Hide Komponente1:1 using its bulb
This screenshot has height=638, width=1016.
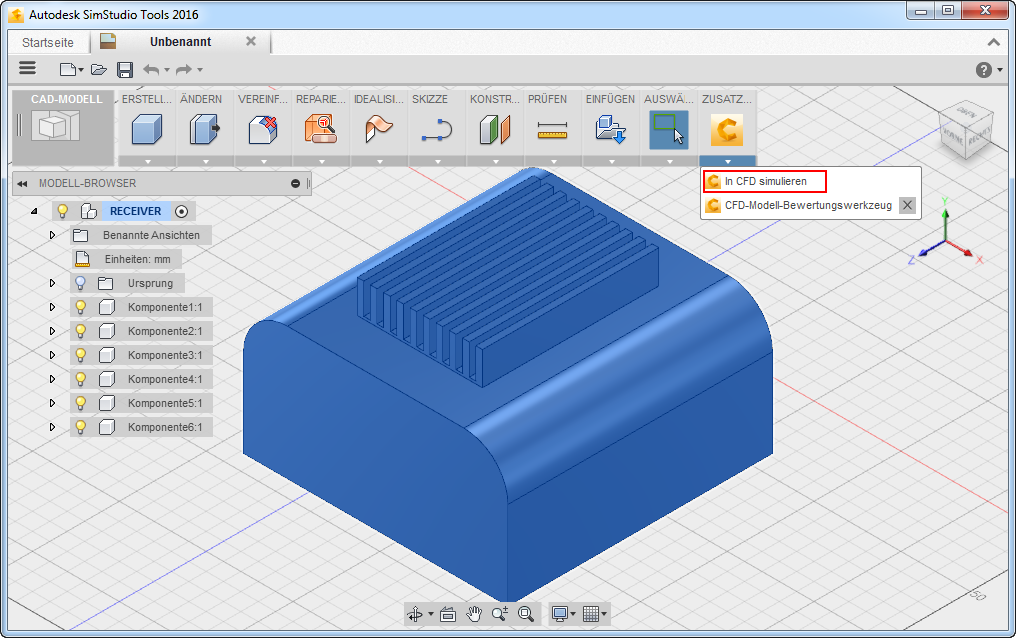[80, 307]
